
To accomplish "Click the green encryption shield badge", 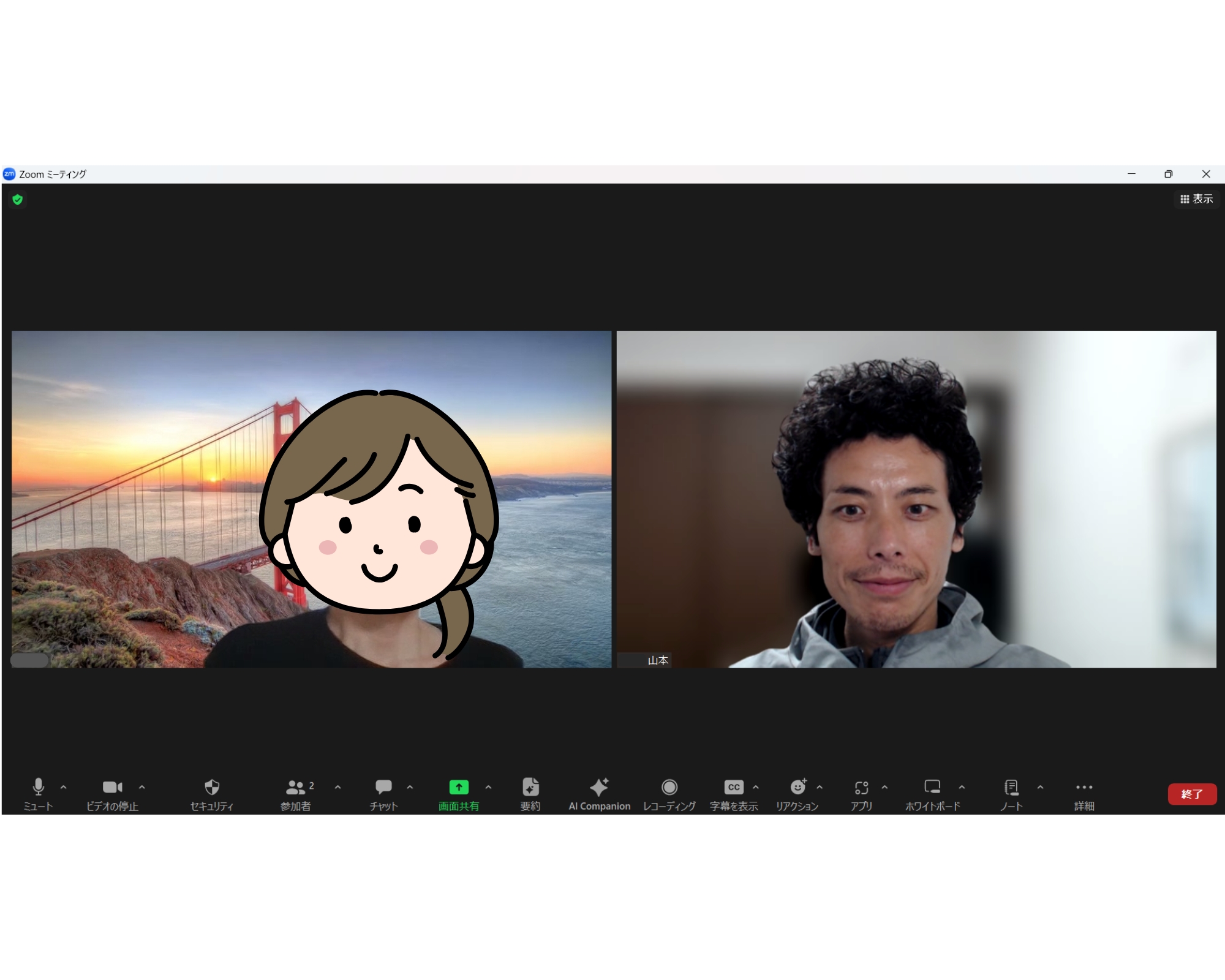I will [18, 200].
